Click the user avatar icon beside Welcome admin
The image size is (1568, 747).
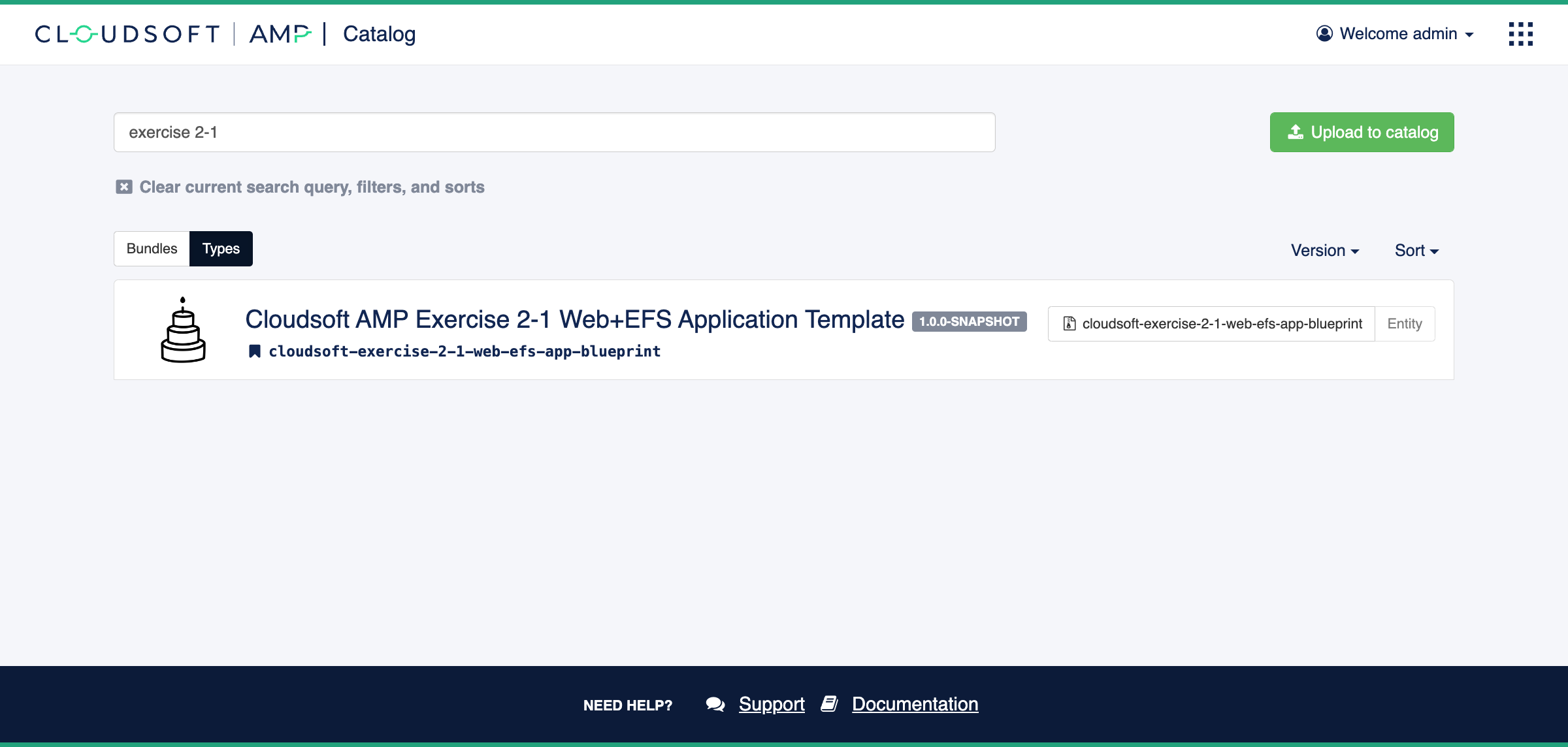1324,33
